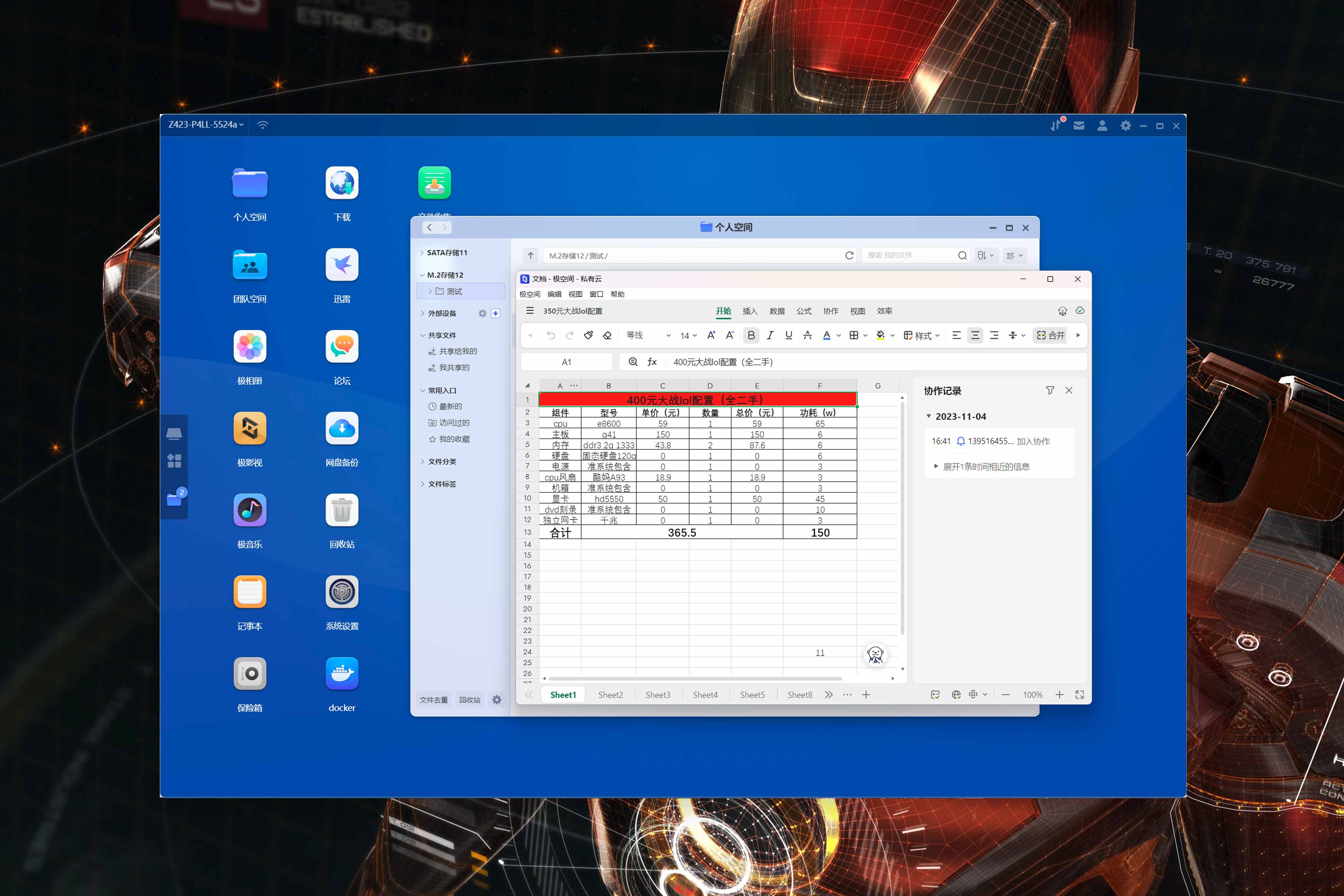The height and width of the screenshot is (896, 1344).
Task: Apply the font color A icon
Action: [x=826, y=335]
